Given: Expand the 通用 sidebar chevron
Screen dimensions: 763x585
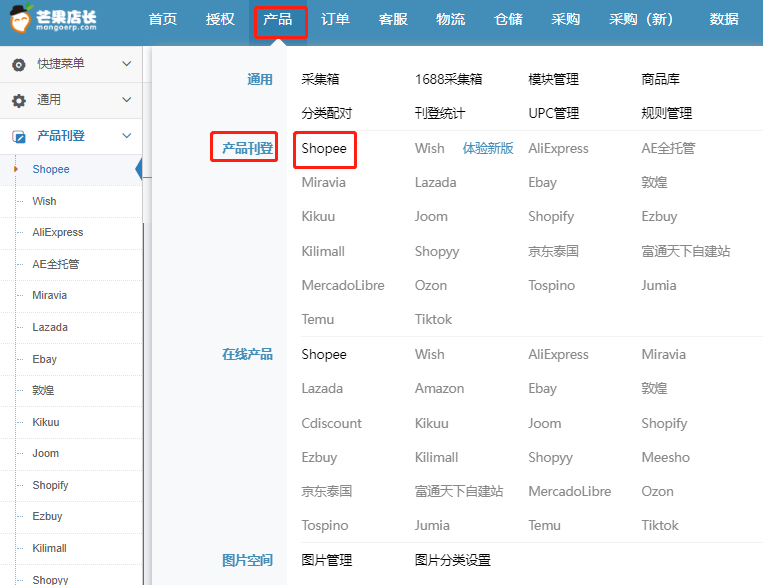Looking at the screenshot, I should tap(127, 100).
